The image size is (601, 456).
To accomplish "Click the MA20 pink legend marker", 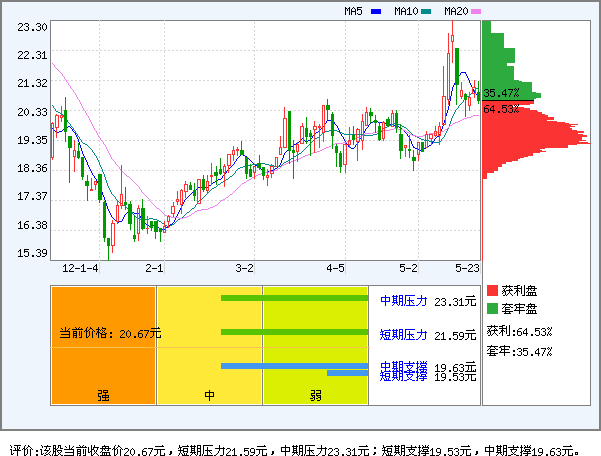I will coord(477,11).
